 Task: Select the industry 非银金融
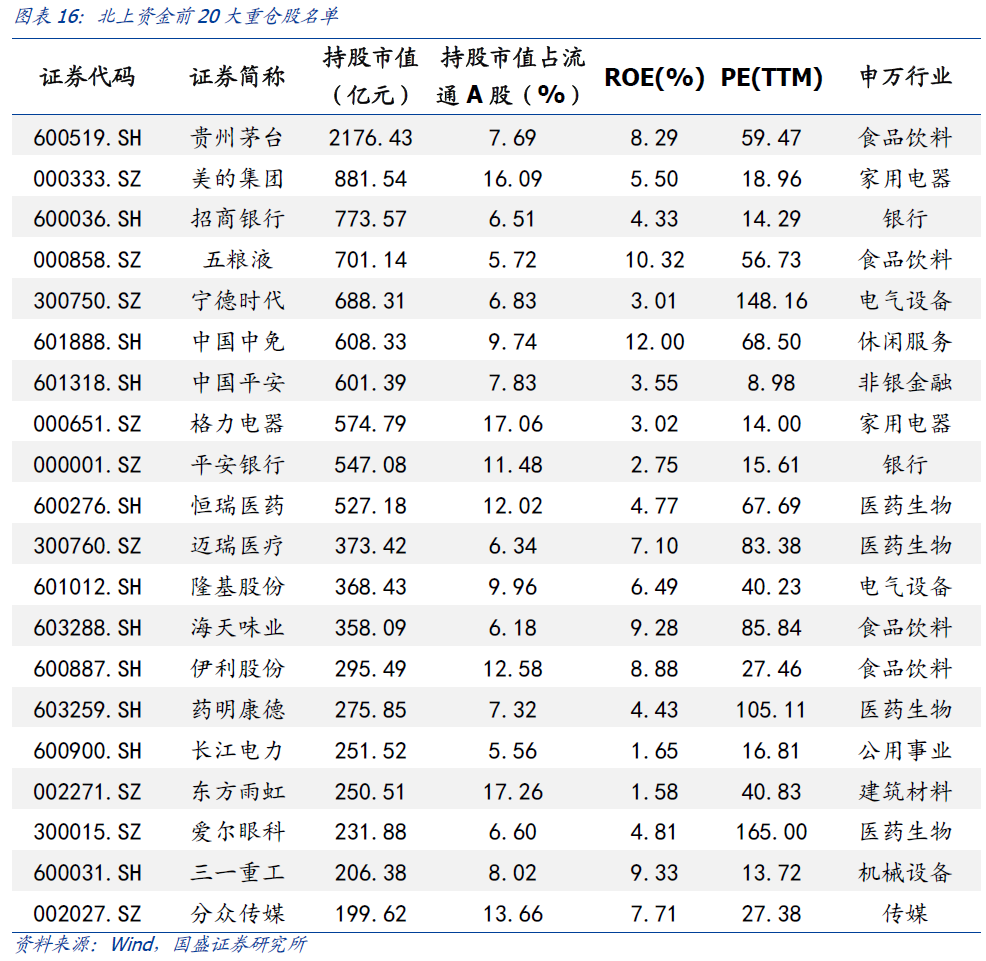906,382
